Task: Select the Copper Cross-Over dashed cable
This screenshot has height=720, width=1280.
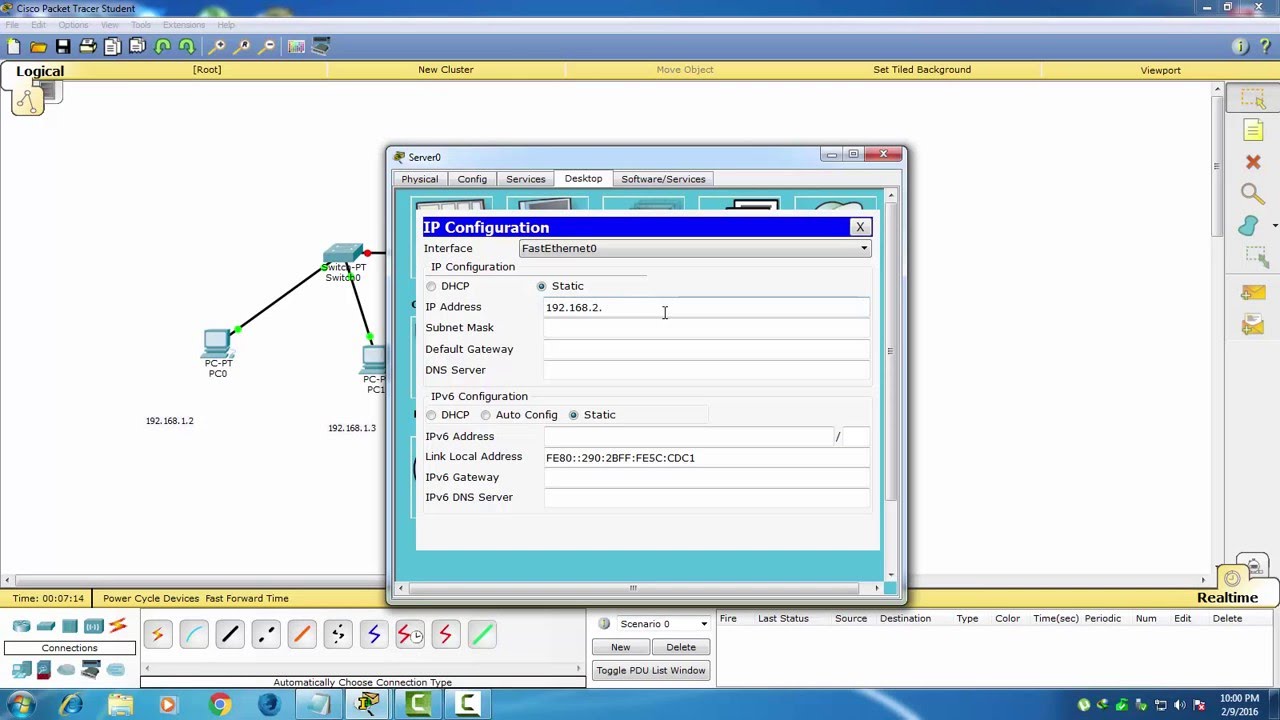Action: point(266,635)
